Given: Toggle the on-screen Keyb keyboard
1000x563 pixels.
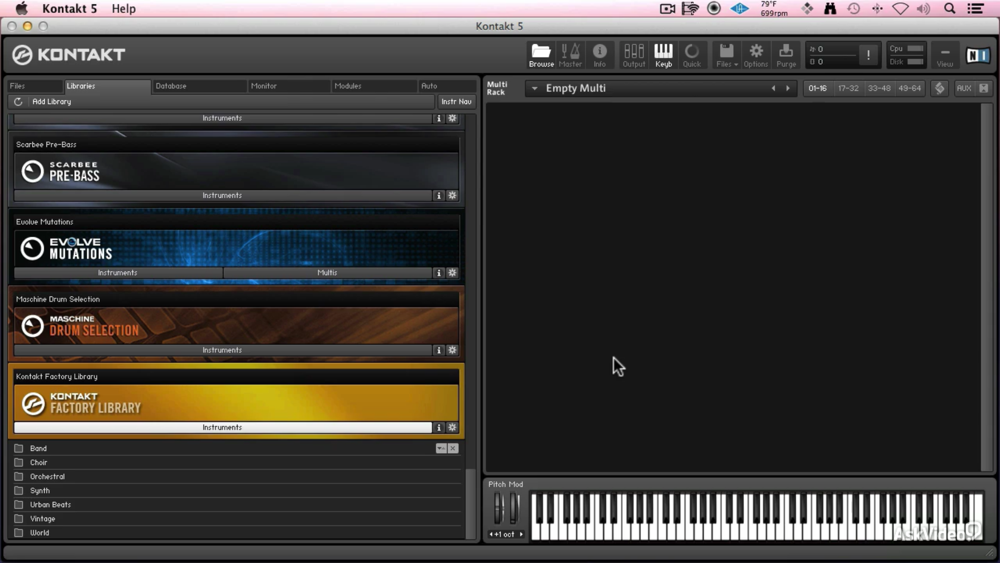Looking at the screenshot, I should pyautogui.click(x=663, y=55).
